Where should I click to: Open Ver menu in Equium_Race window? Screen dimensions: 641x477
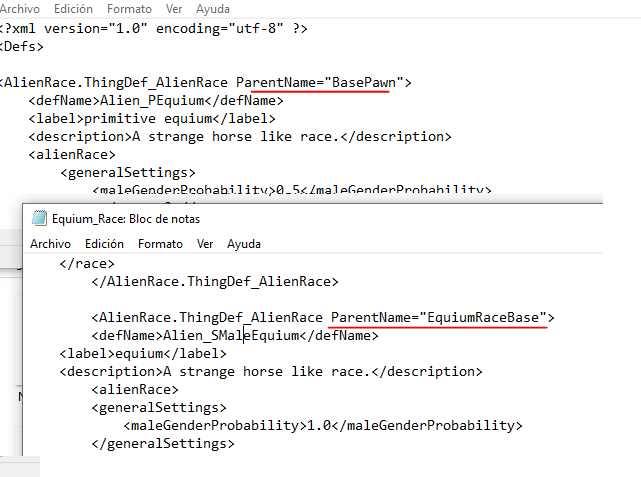[205, 244]
